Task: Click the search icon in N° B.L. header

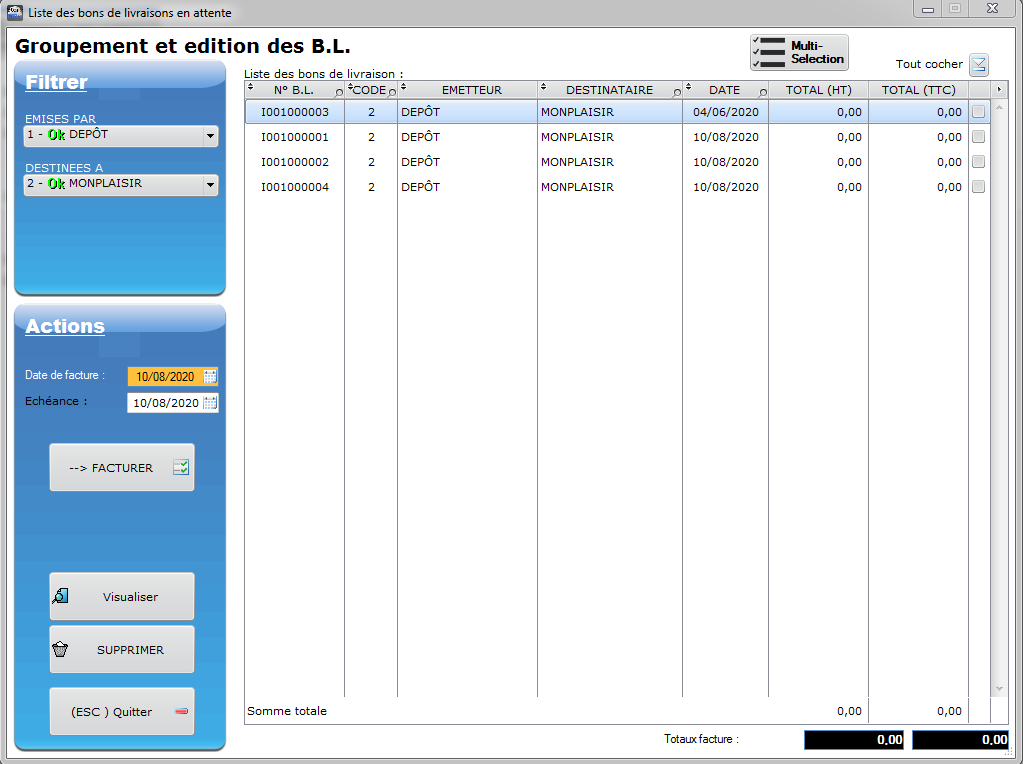Action: pyautogui.click(x=339, y=93)
